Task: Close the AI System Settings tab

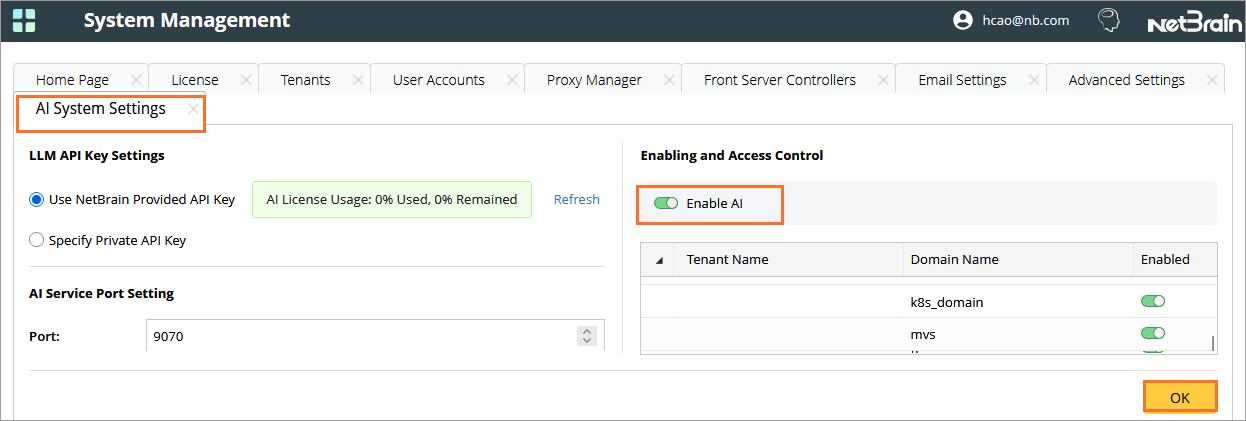Action: pos(193,110)
